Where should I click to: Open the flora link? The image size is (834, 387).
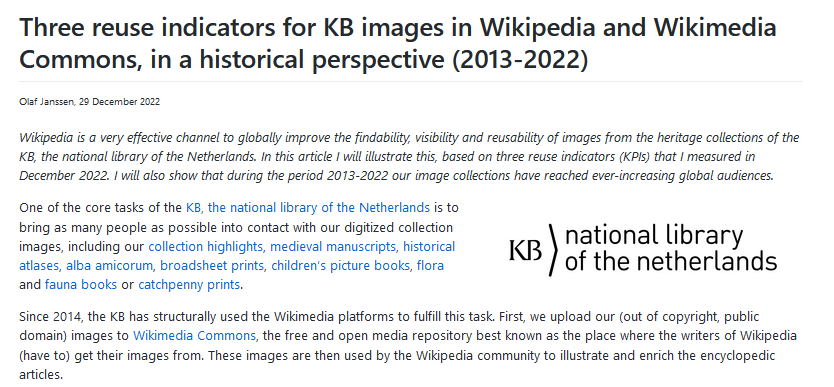[x=430, y=266]
